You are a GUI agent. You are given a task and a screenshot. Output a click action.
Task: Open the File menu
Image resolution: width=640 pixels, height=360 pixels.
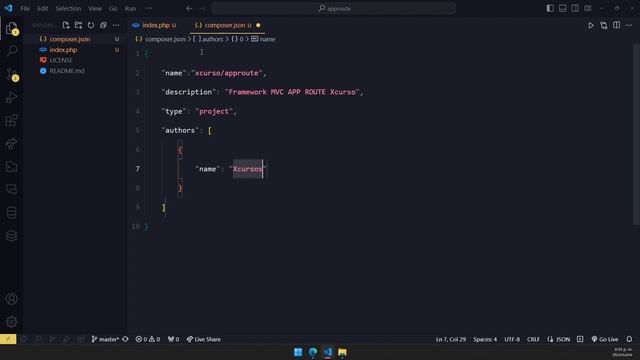point(25,8)
